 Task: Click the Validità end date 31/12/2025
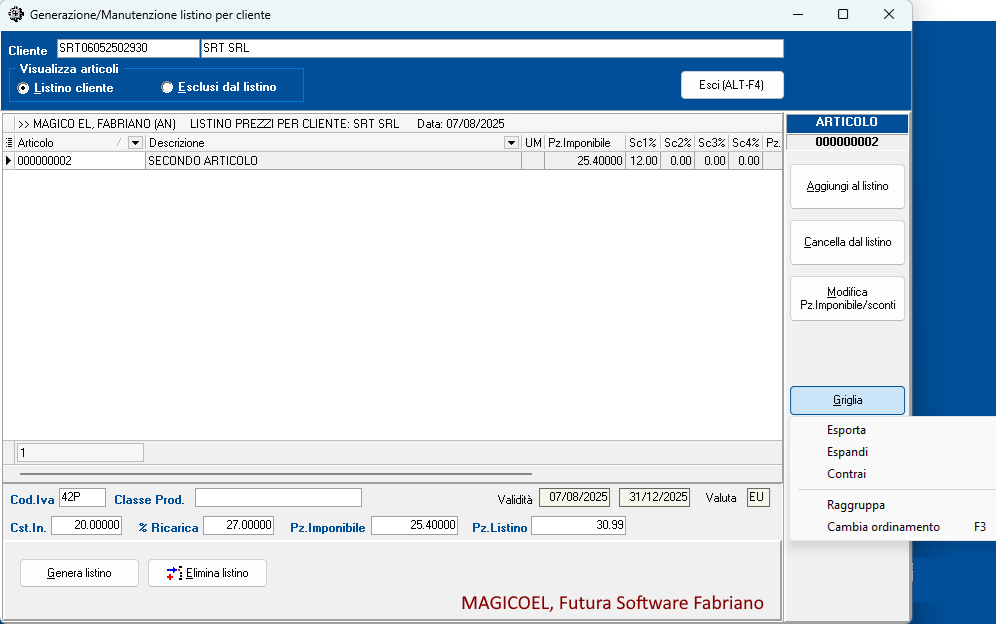pos(655,498)
